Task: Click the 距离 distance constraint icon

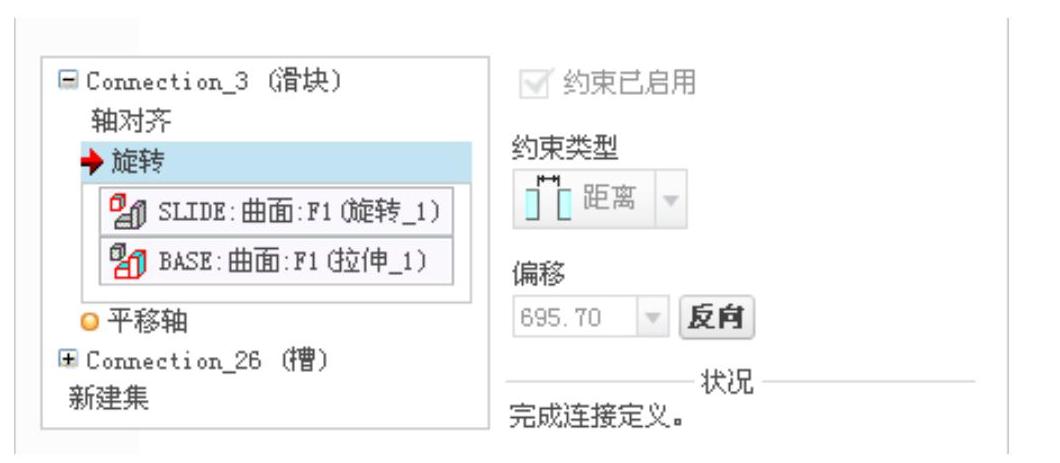Action: [548, 198]
